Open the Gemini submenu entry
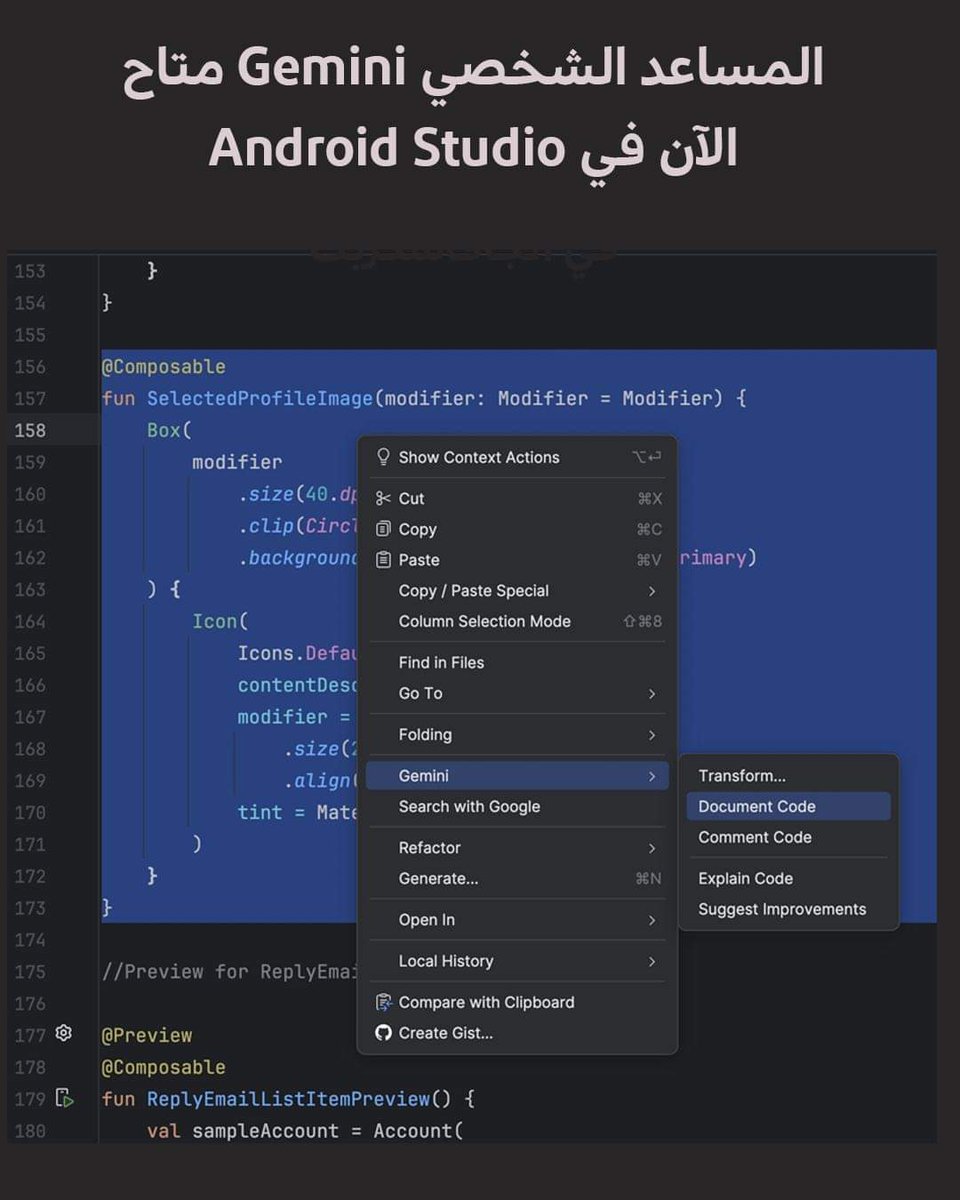 tap(517, 776)
